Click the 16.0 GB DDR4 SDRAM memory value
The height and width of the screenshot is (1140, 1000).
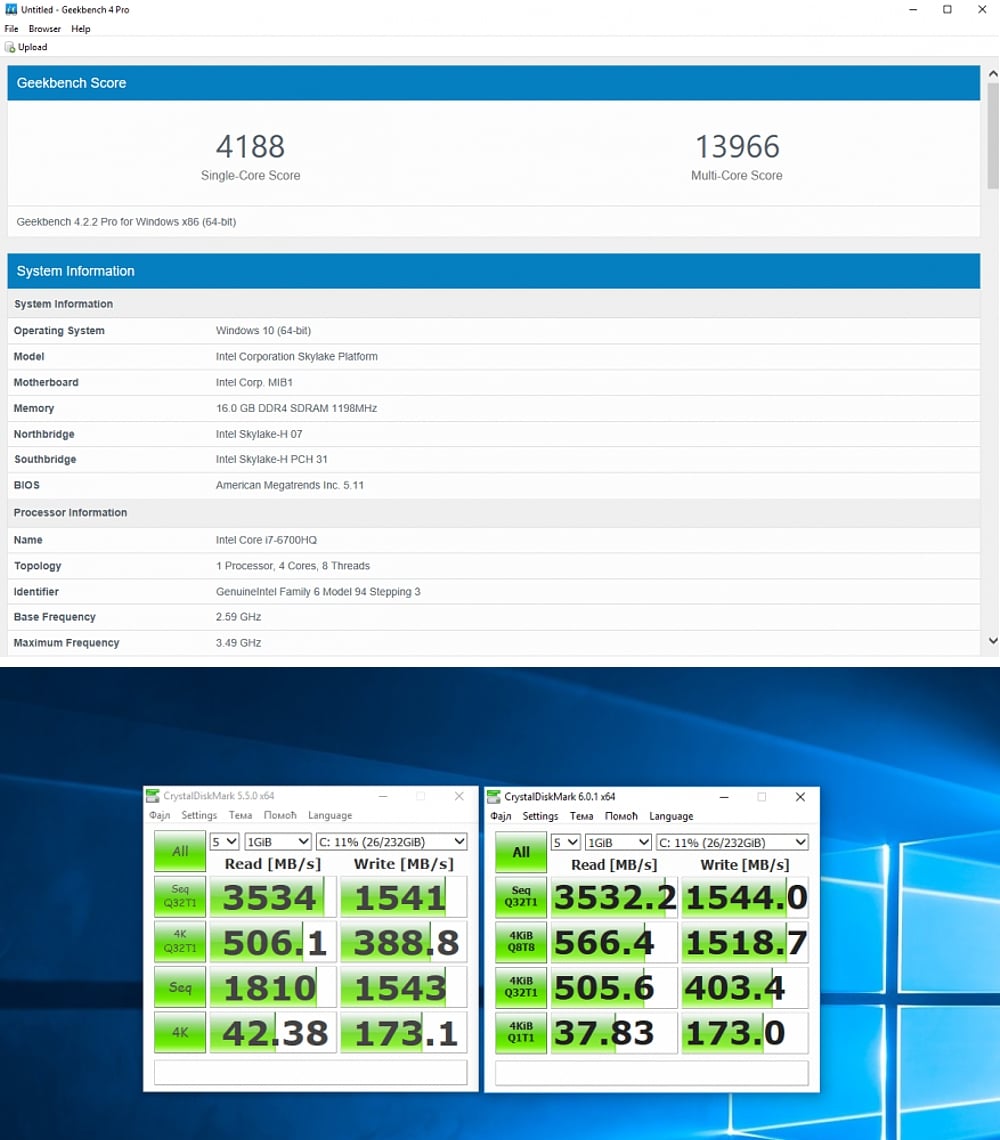pyautogui.click(x=296, y=409)
